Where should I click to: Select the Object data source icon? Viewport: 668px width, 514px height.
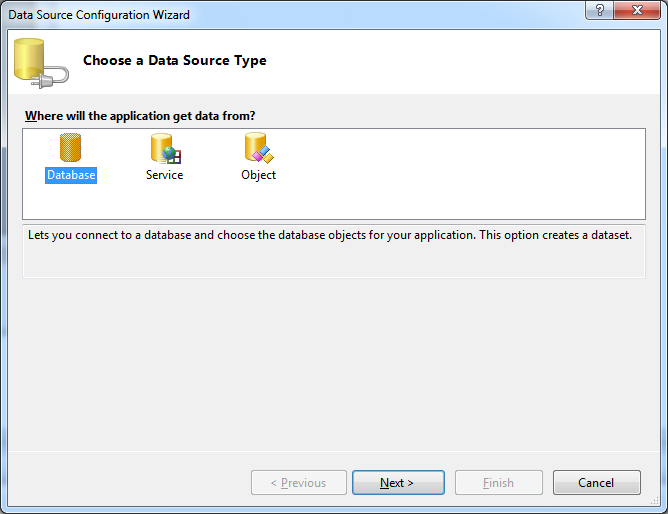point(259,148)
